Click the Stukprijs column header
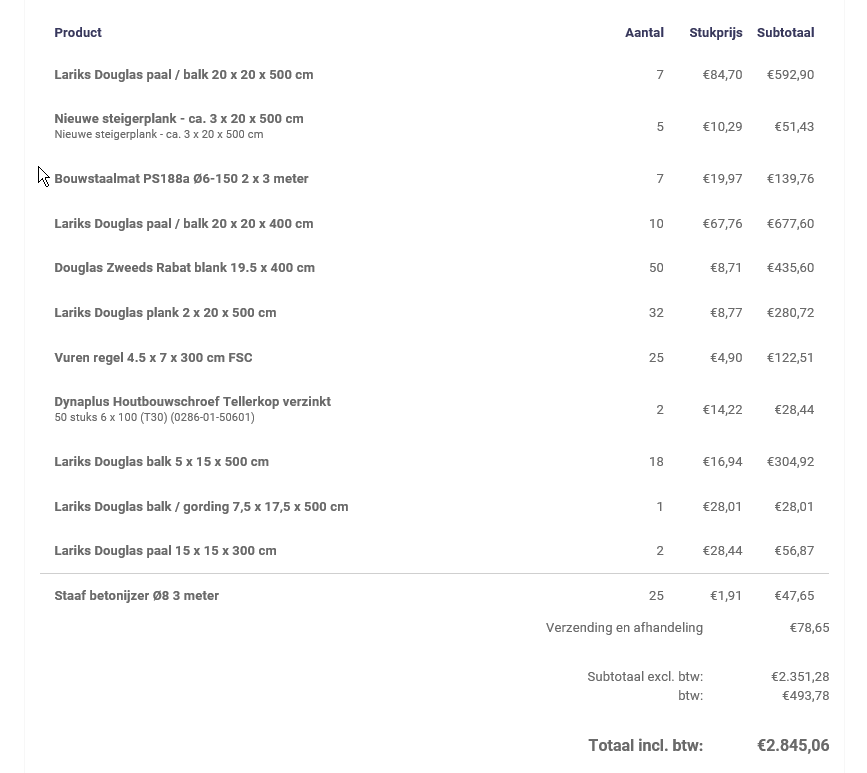867x773 pixels. [x=715, y=33]
